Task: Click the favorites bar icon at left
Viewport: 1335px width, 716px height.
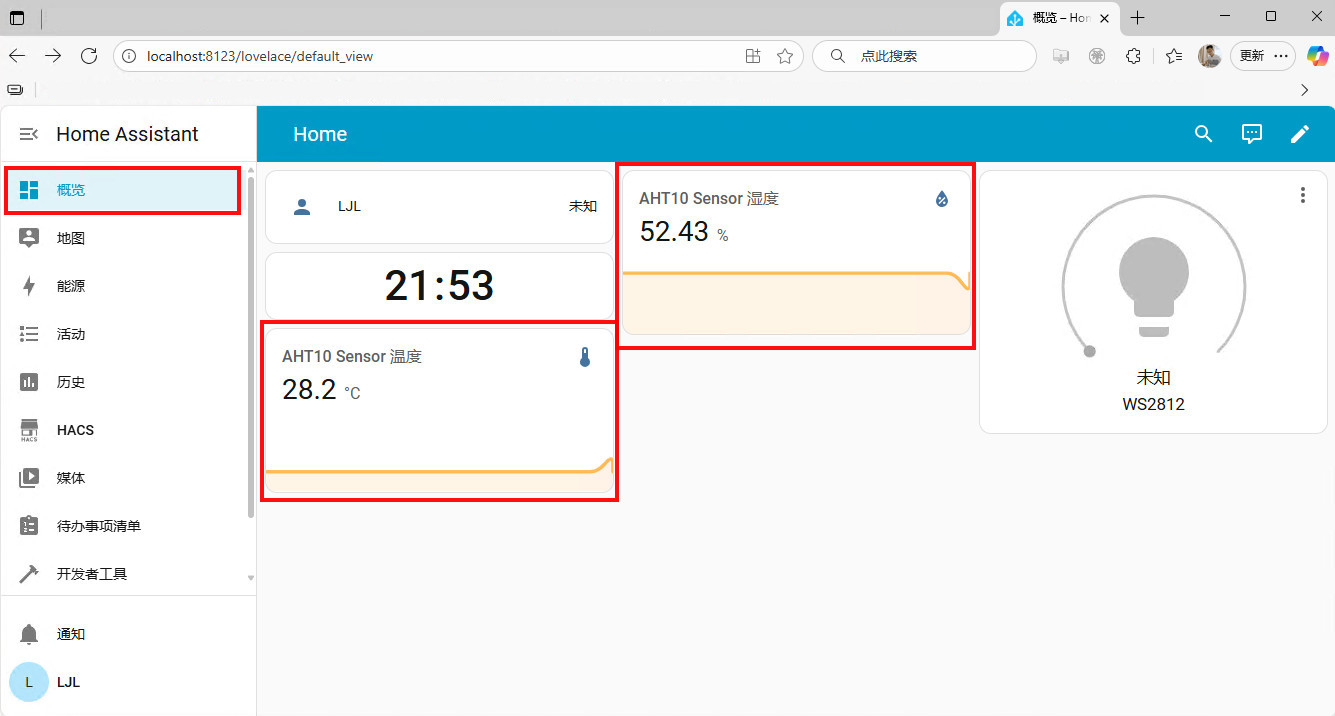Action: pyautogui.click(x=15, y=90)
